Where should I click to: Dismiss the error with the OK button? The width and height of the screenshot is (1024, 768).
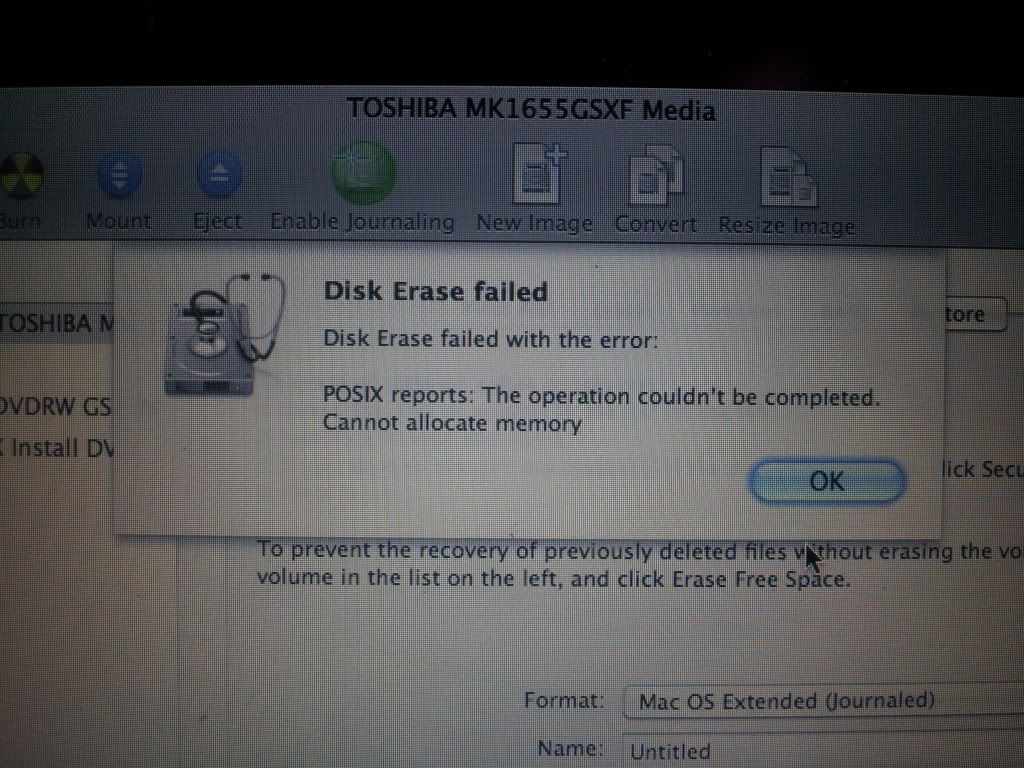click(827, 481)
